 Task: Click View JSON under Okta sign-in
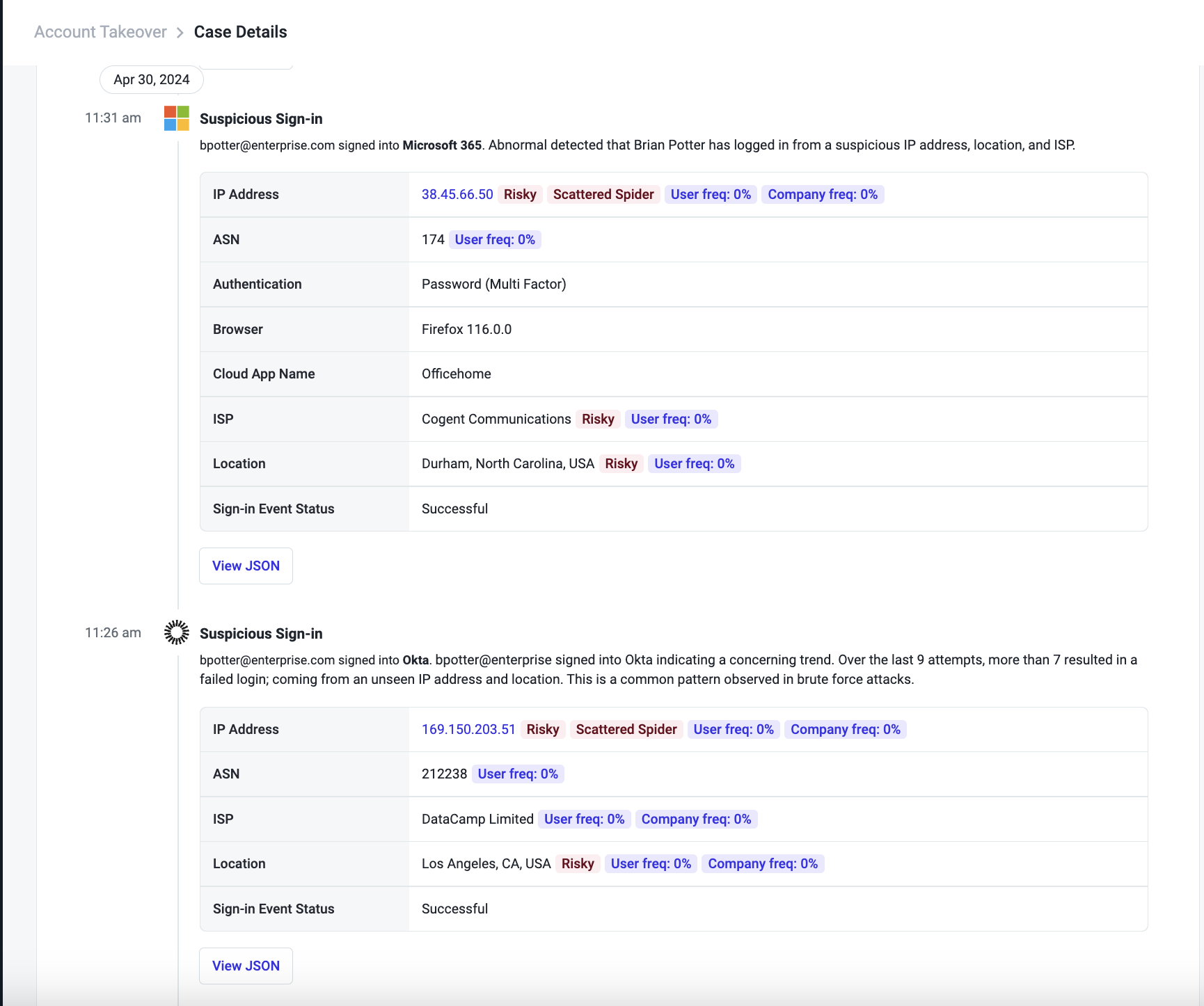pos(246,966)
